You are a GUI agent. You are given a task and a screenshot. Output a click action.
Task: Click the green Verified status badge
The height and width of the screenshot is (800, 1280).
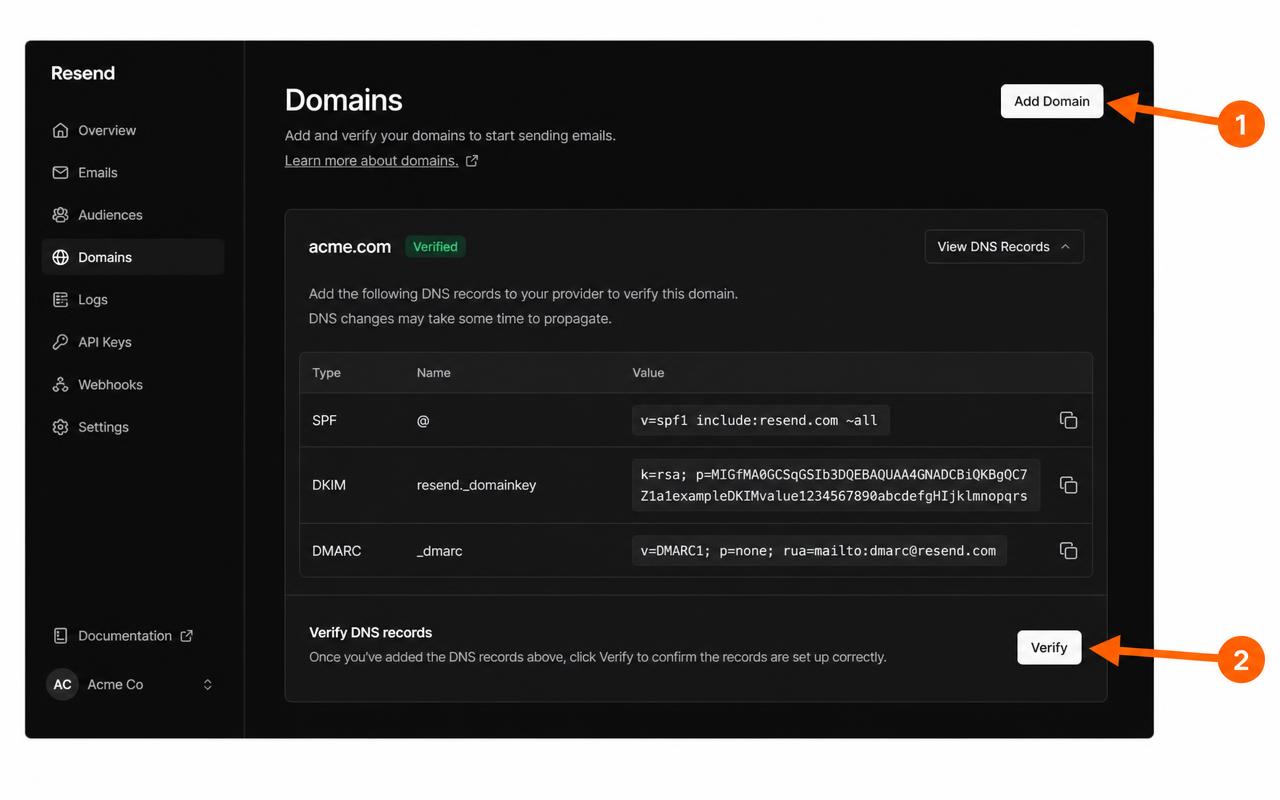click(435, 247)
